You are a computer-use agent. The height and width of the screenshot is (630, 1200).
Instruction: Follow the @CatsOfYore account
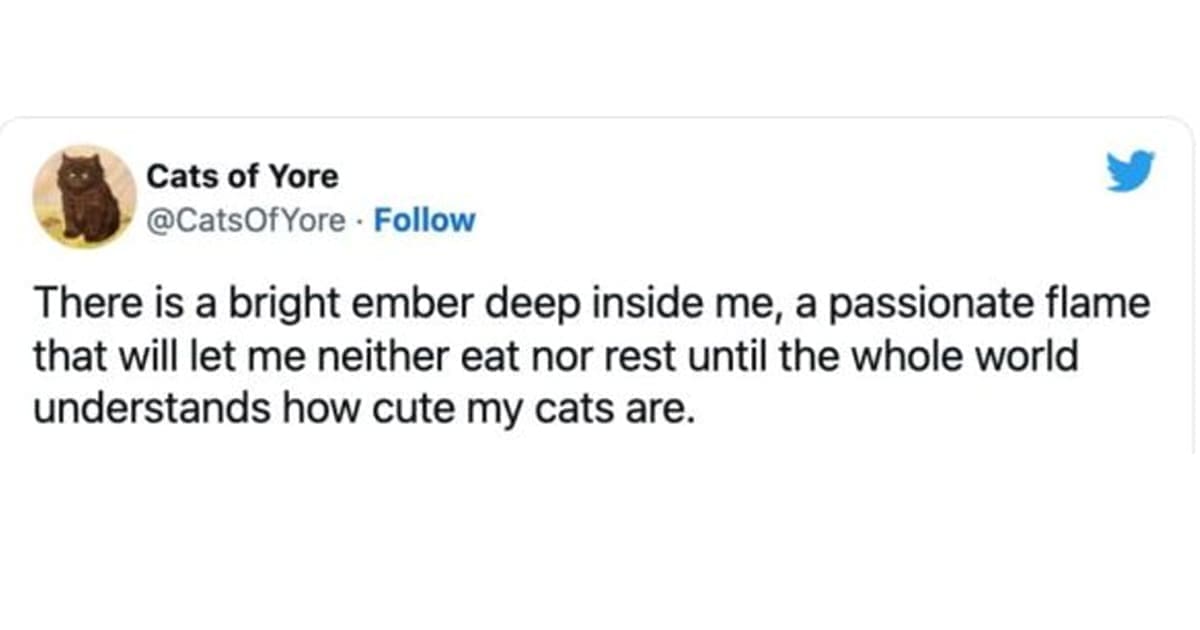(425, 220)
